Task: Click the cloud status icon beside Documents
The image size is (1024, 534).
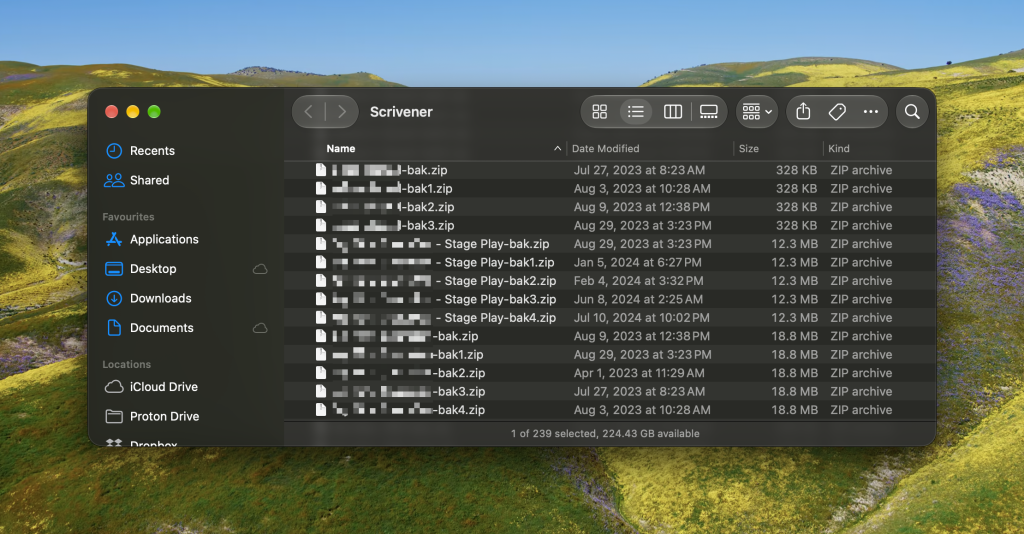Action: coord(260,328)
